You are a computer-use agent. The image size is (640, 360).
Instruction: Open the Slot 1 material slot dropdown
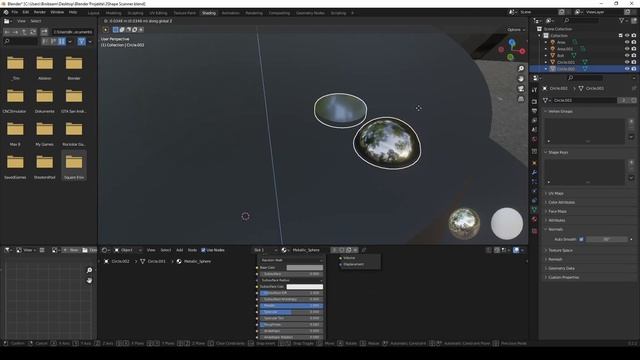265,250
